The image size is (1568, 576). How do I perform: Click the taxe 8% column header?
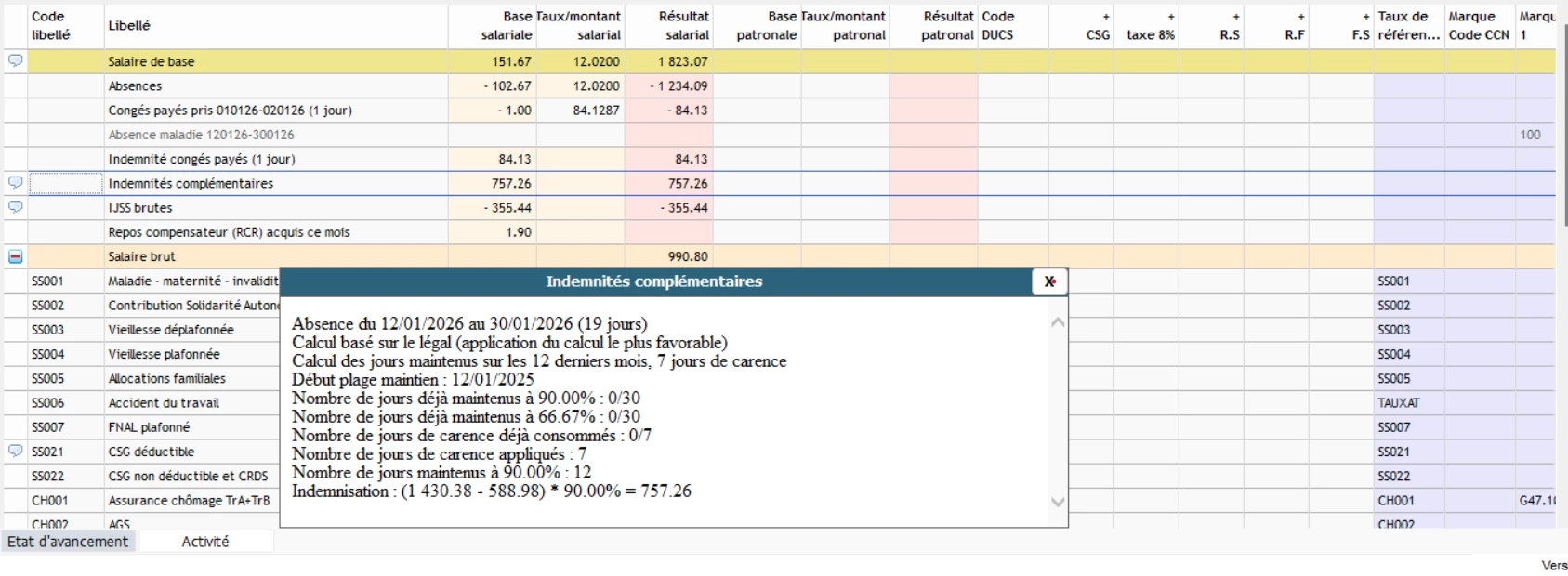pyautogui.click(x=1146, y=26)
